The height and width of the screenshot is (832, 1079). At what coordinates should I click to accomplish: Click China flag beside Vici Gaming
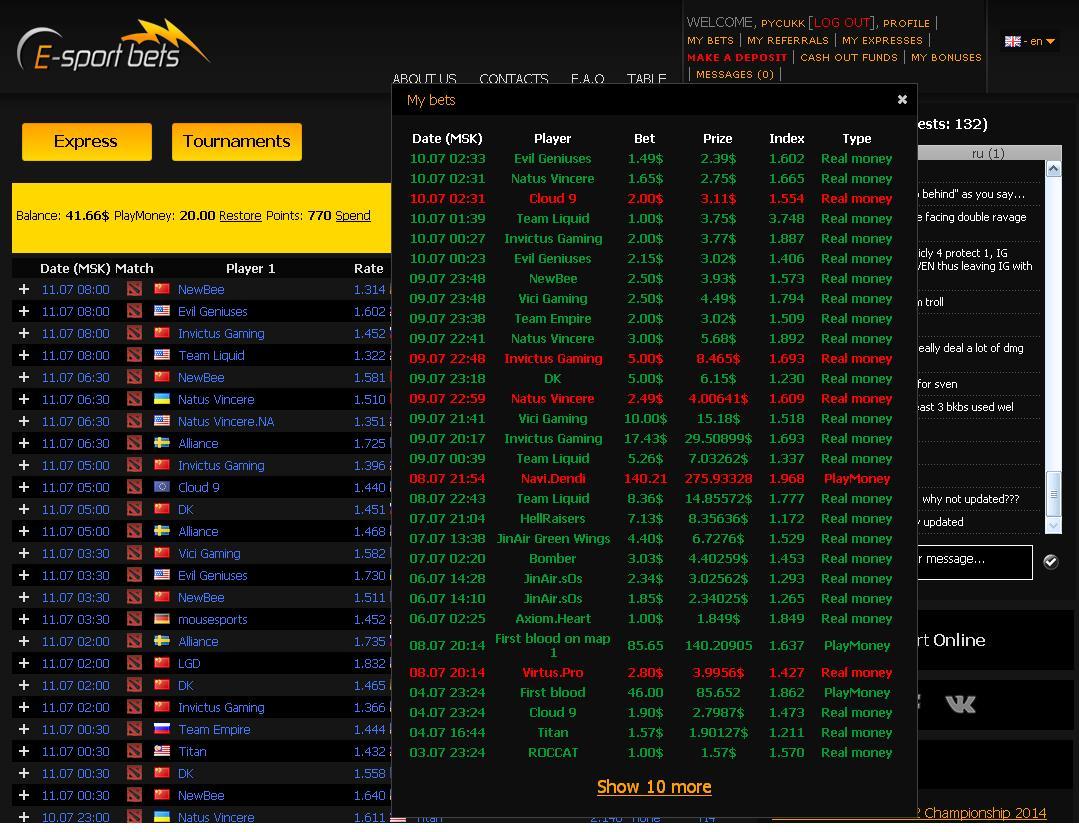click(162, 553)
